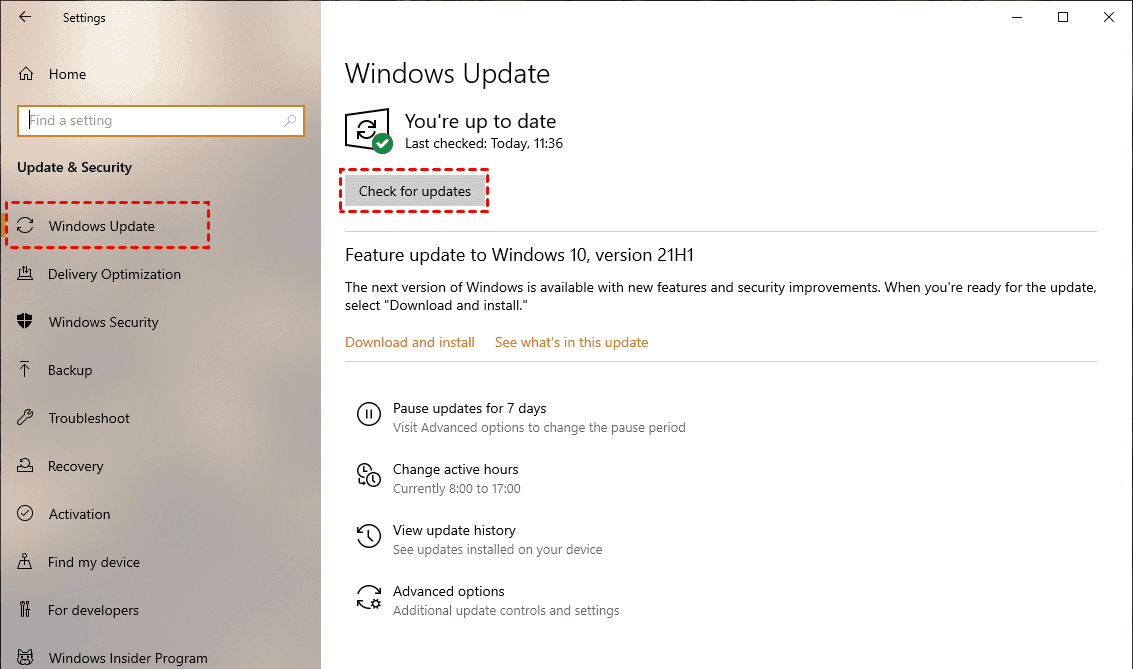Select Delivery Optimization from sidebar
The width and height of the screenshot is (1133, 669).
[114, 274]
